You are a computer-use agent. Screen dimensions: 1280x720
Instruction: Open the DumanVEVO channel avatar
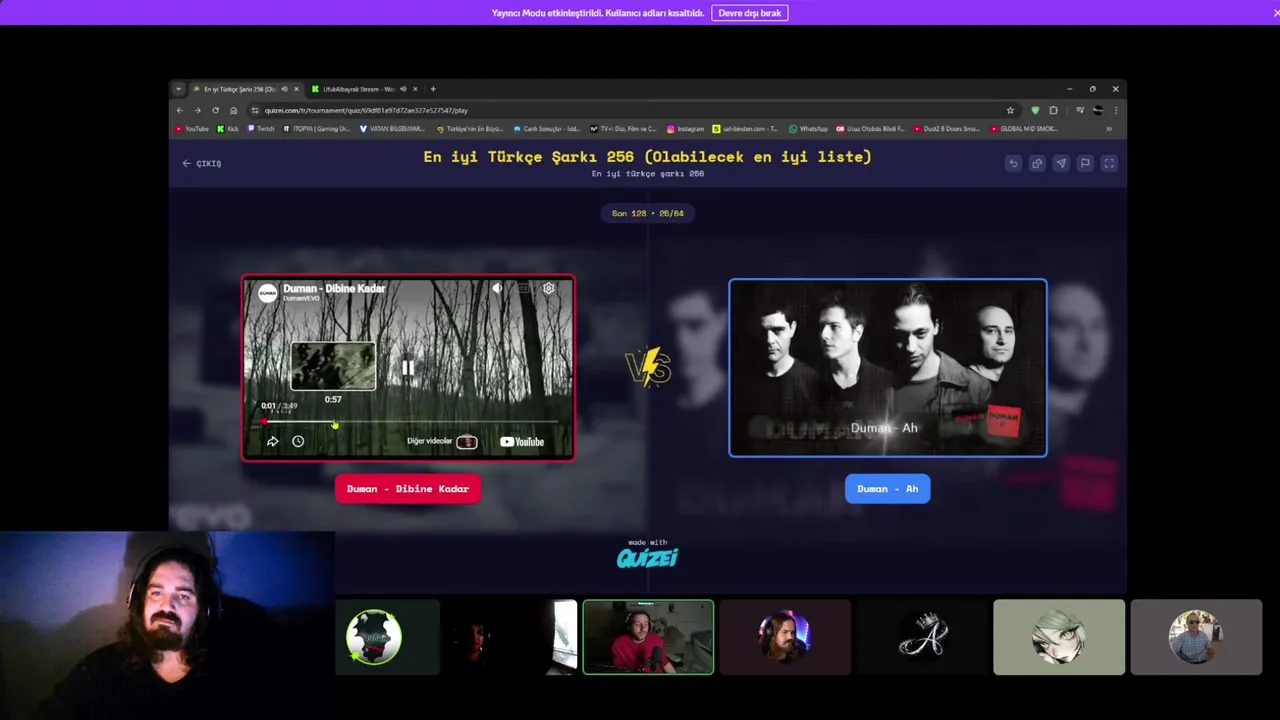268,292
